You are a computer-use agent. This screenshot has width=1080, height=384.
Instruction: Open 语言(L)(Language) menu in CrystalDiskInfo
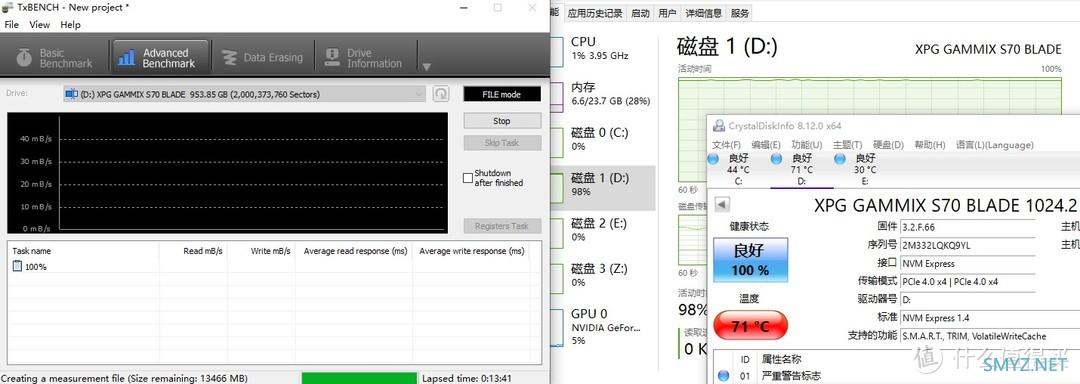point(995,145)
